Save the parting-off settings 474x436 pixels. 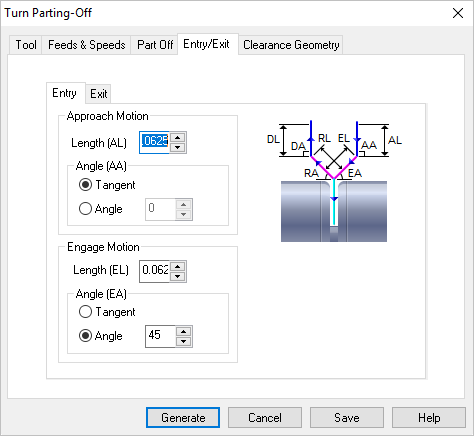[347, 417]
